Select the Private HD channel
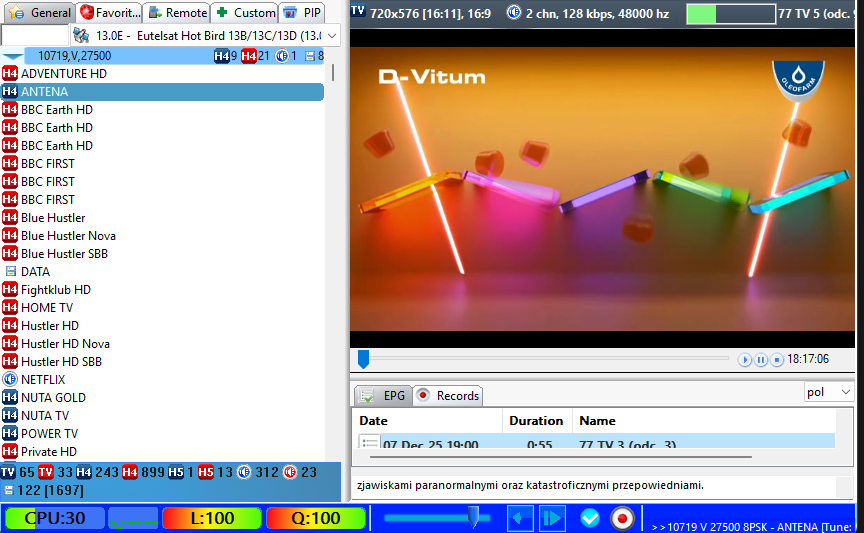Viewport: 864px width, 533px height. [163, 451]
